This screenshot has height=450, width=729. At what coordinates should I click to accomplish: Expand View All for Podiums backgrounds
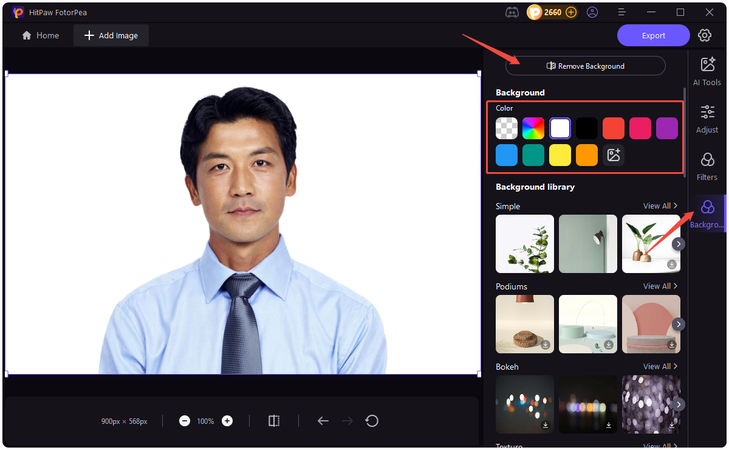click(661, 287)
